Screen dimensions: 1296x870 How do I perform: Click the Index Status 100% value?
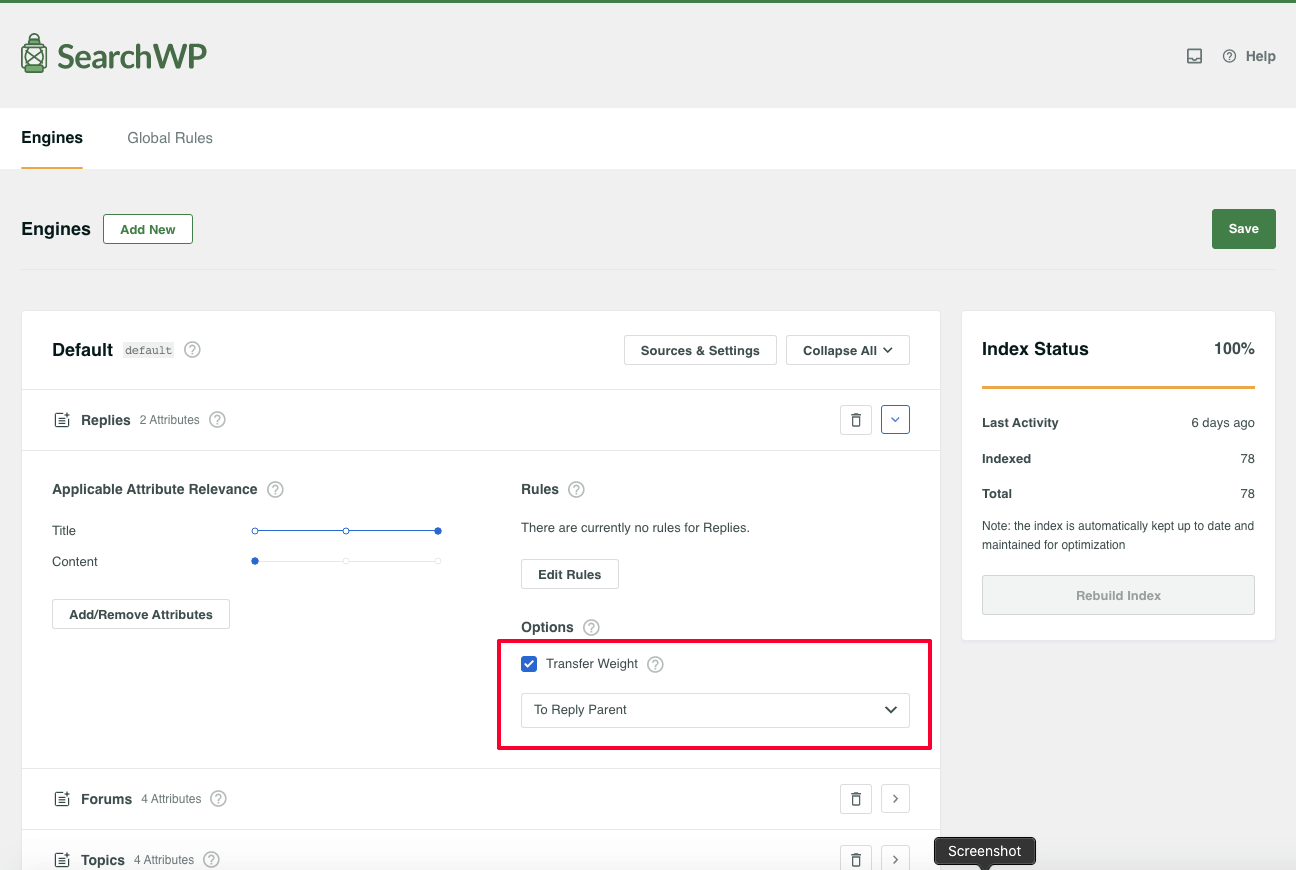[x=1234, y=349]
